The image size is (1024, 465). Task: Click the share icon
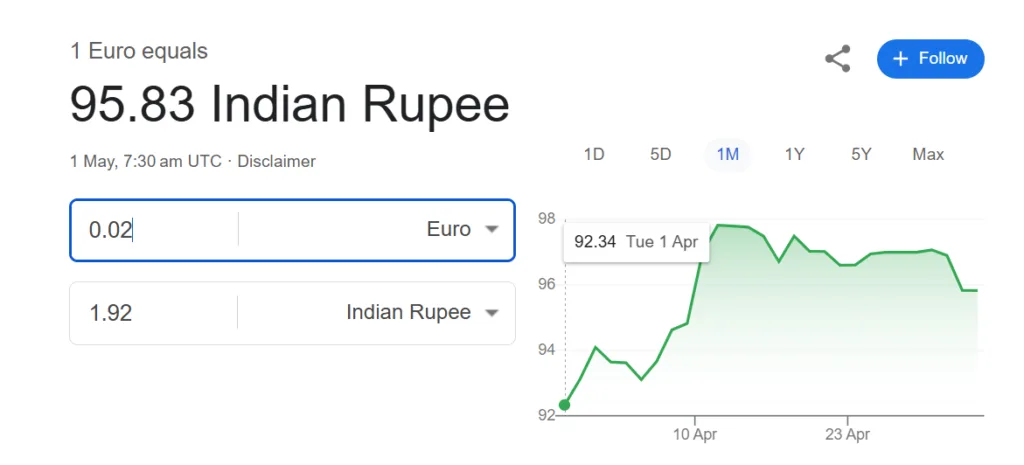point(837,59)
